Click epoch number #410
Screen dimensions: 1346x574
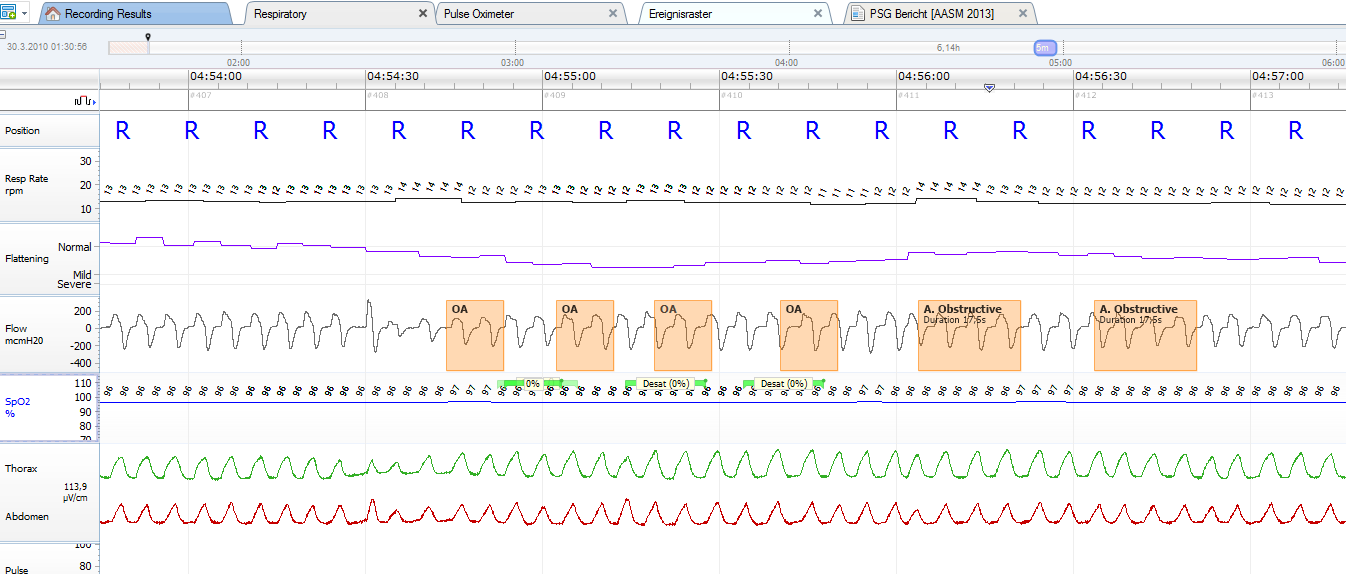(732, 95)
